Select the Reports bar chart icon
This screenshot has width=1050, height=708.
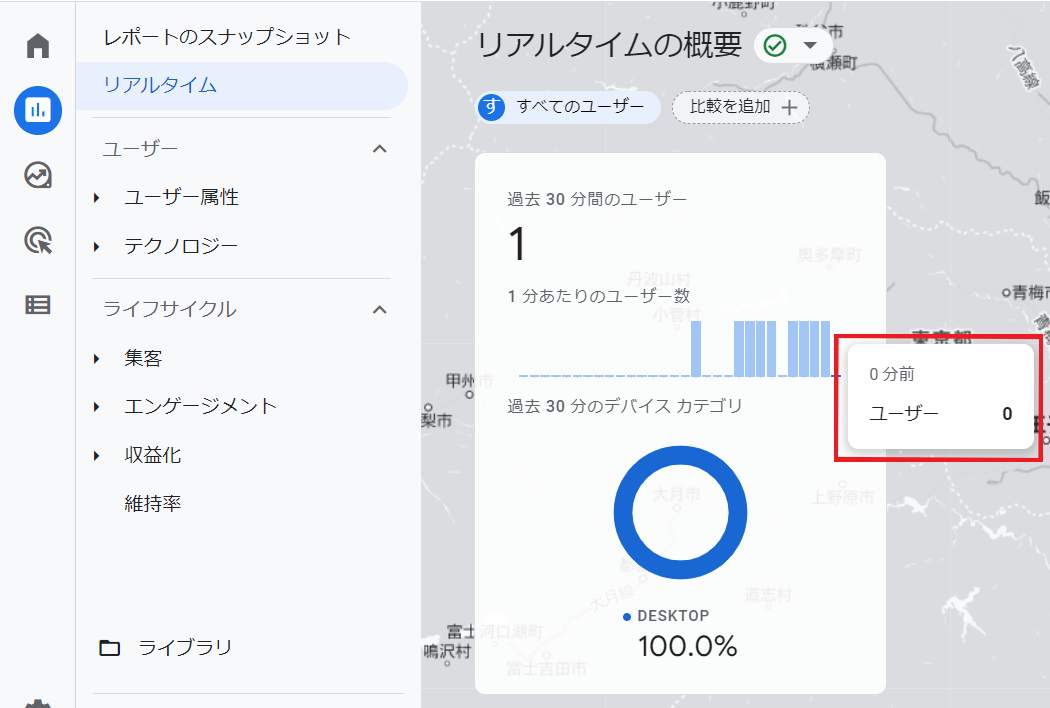(38, 110)
